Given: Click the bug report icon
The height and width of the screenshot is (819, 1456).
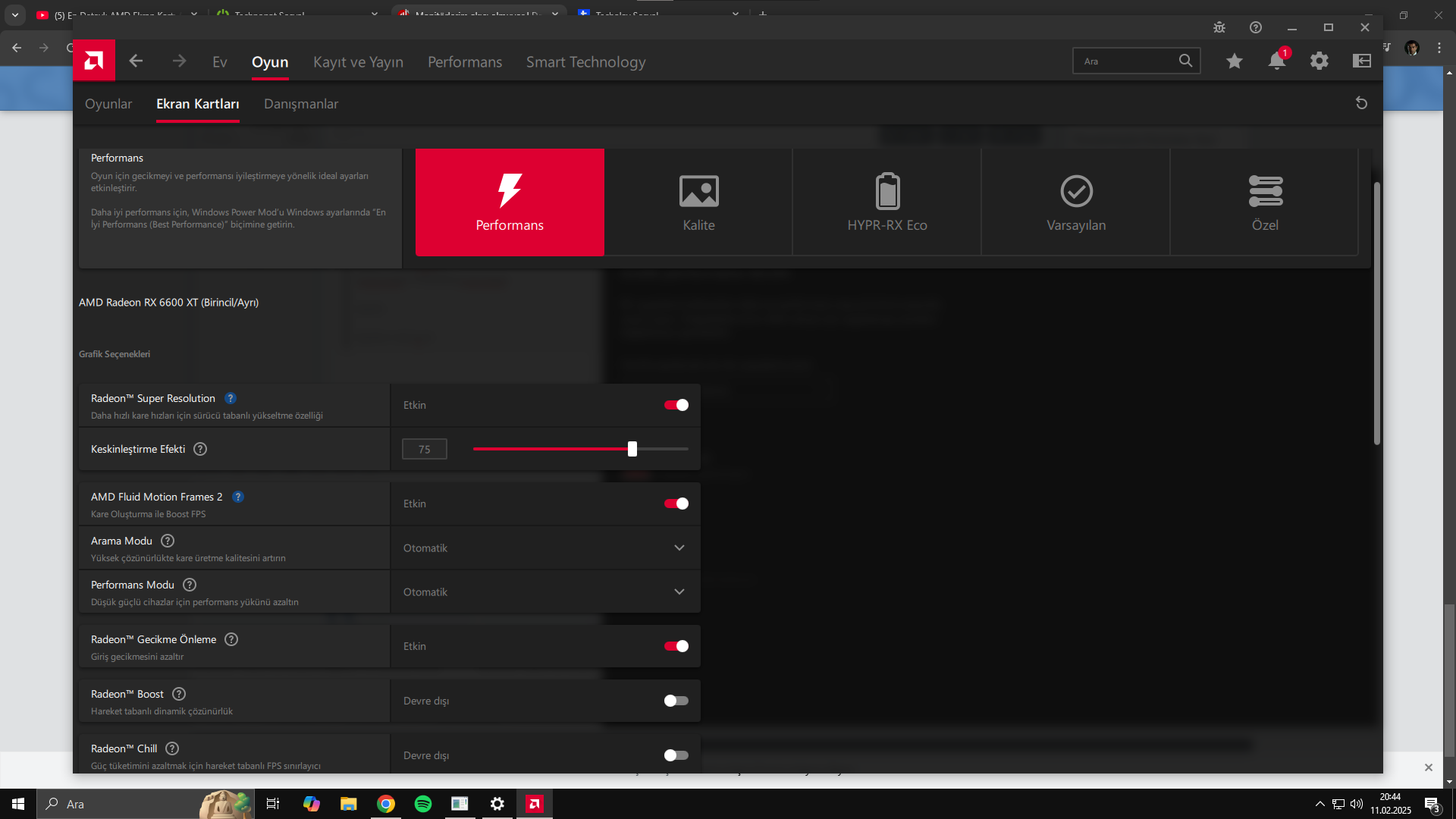Looking at the screenshot, I should (1219, 27).
